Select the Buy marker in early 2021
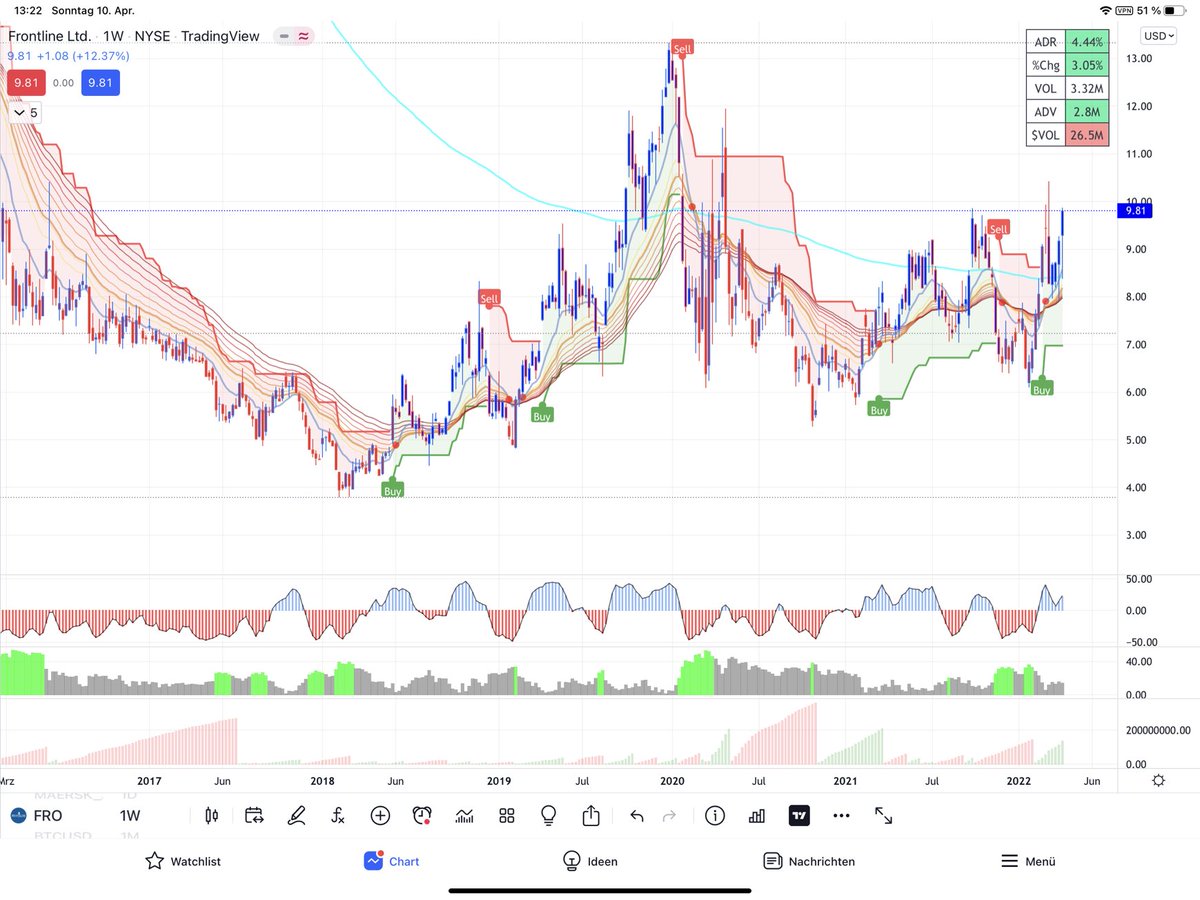Viewport: 1200px width, 900px height. 879,410
